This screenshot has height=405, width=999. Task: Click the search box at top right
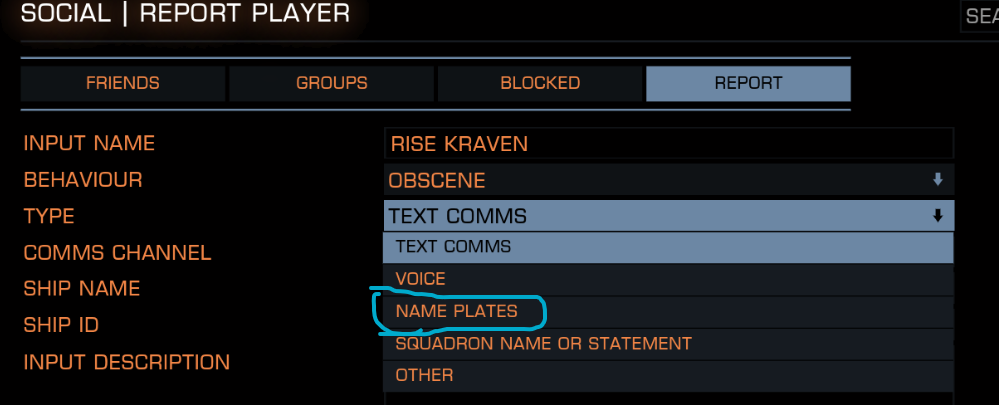click(979, 17)
